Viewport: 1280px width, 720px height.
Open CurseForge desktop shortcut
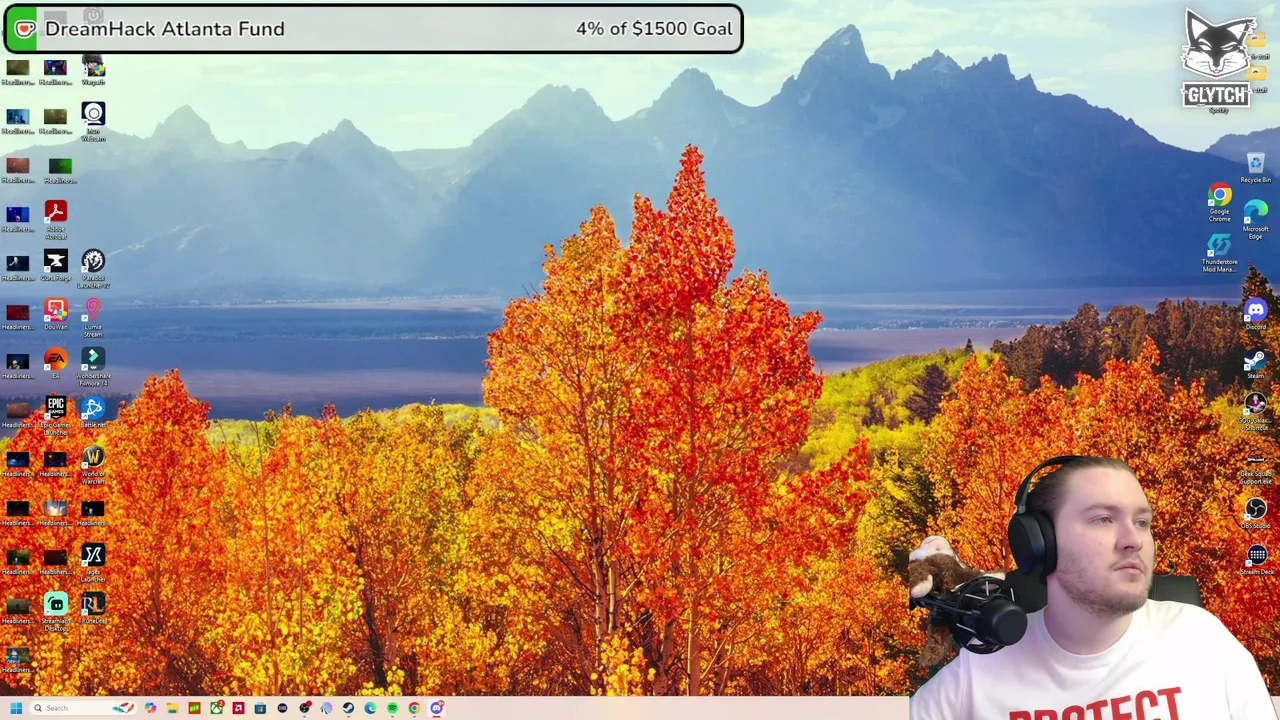(x=55, y=267)
